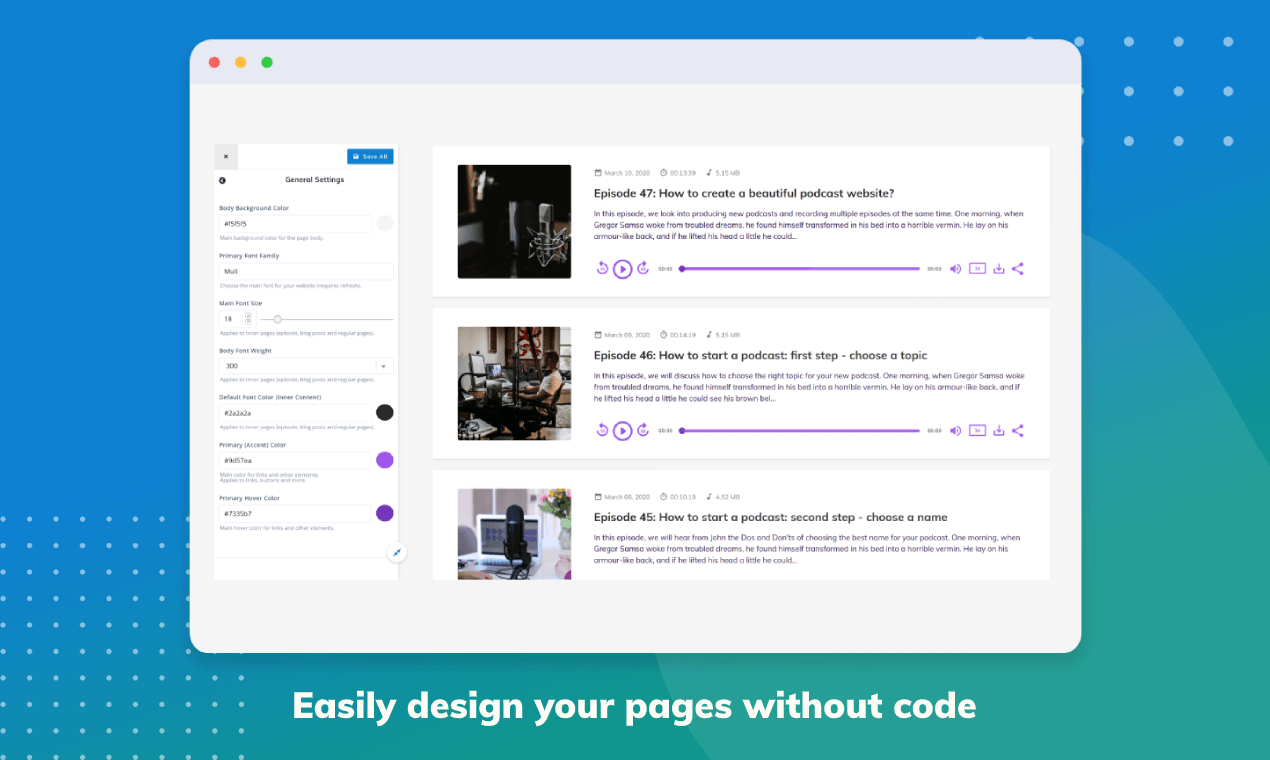Click the Save All button
The width and height of the screenshot is (1270, 760).
click(370, 156)
